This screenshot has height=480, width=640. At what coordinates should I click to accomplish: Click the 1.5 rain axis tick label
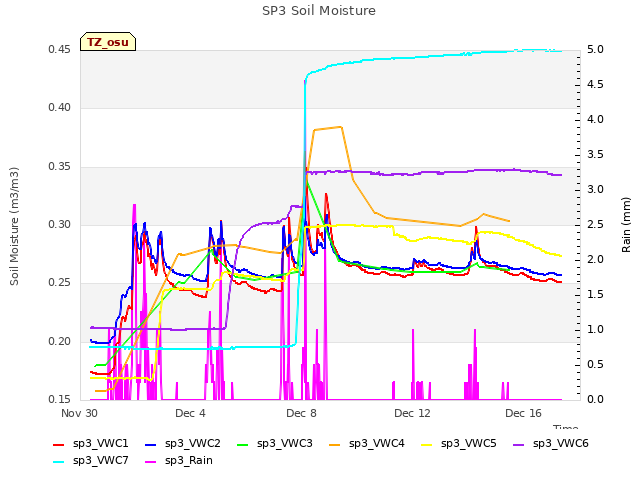(595, 295)
